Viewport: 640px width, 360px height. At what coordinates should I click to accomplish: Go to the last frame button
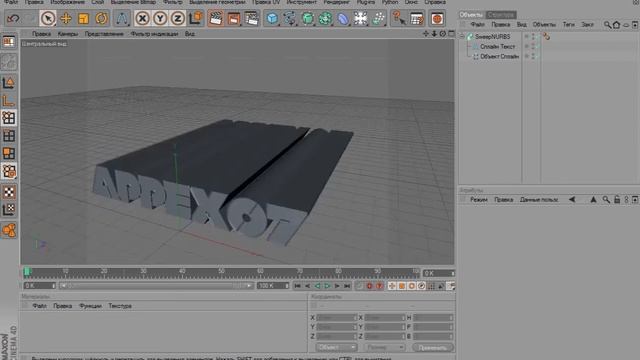click(x=347, y=286)
